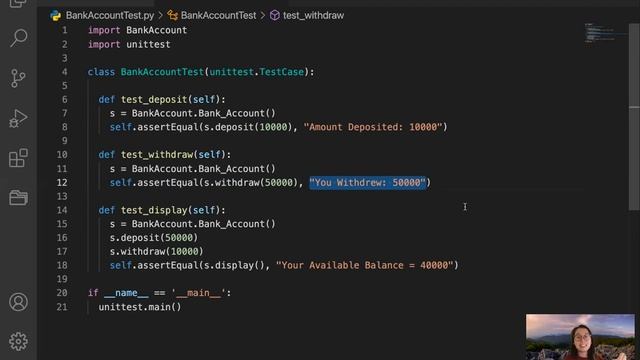
Task: Open the Run and Debug view
Action: point(18,118)
